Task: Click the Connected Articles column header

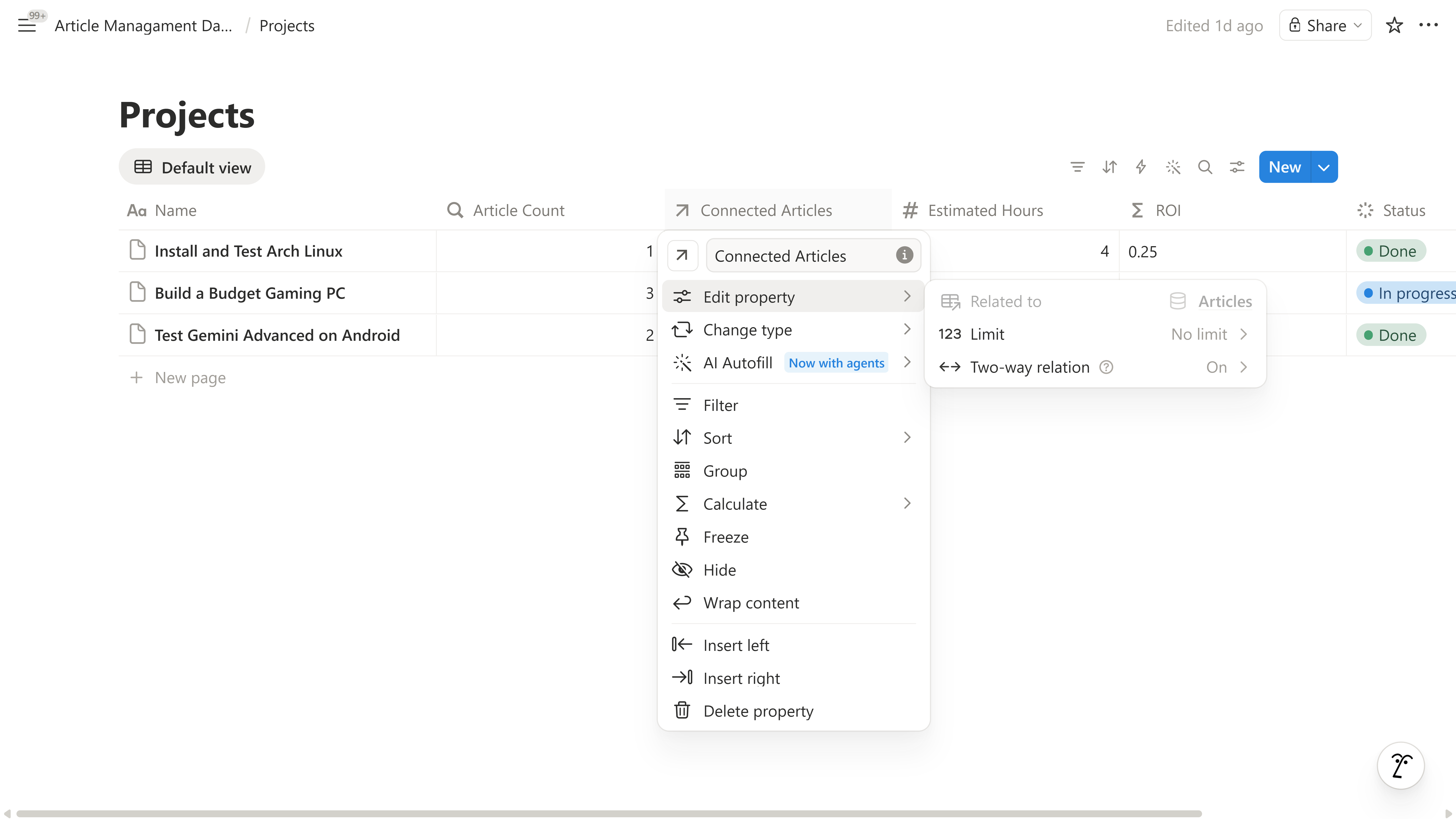Action: point(778,210)
